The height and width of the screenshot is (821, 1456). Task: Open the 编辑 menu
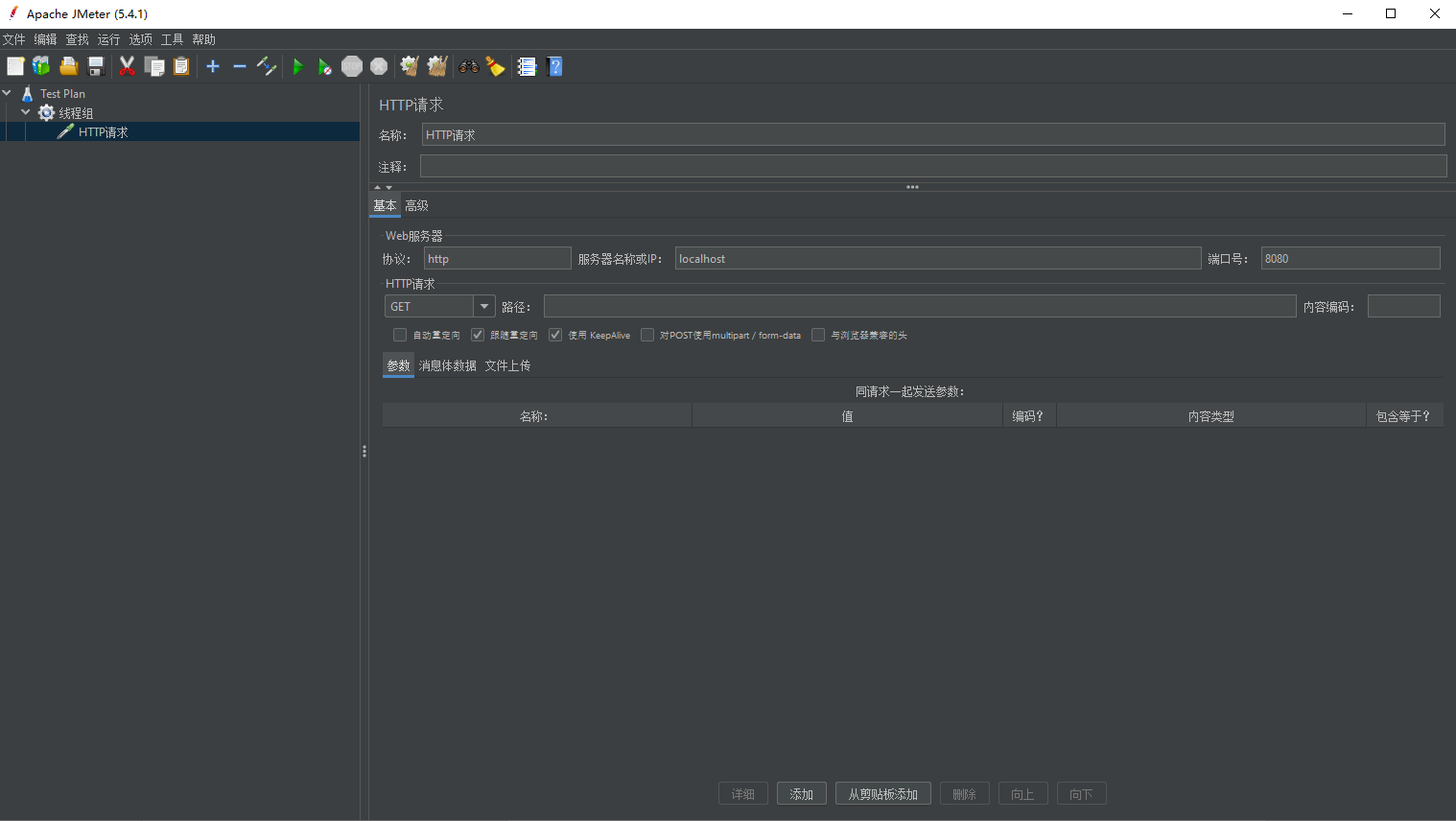click(x=45, y=39)
